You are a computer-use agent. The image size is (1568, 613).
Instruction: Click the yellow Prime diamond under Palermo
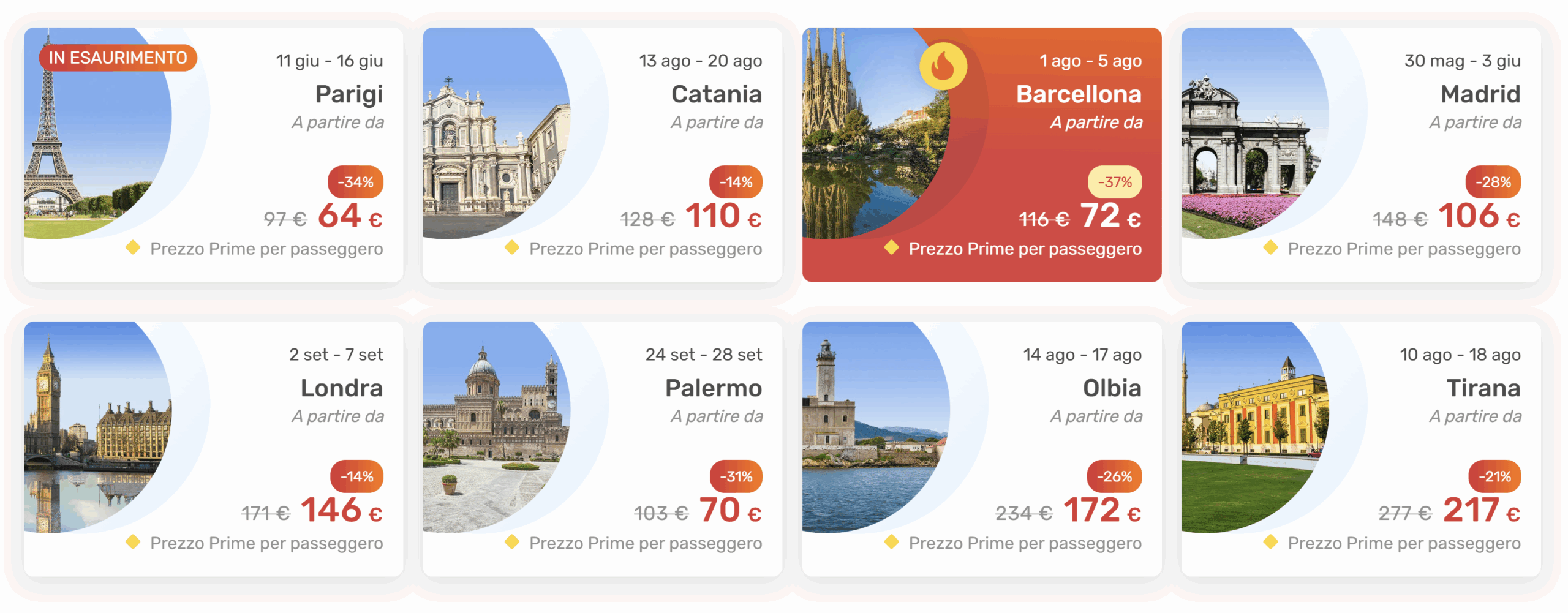click(512, 542)
